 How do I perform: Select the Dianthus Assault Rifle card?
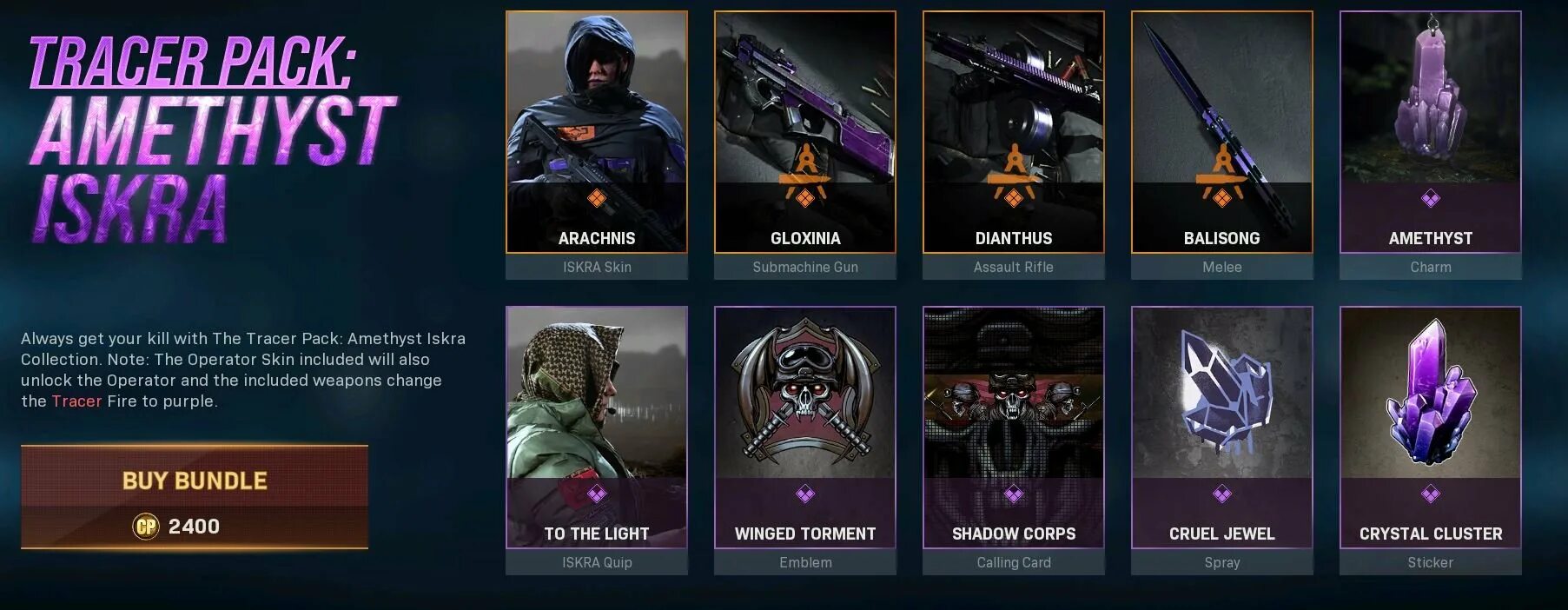1014,145
